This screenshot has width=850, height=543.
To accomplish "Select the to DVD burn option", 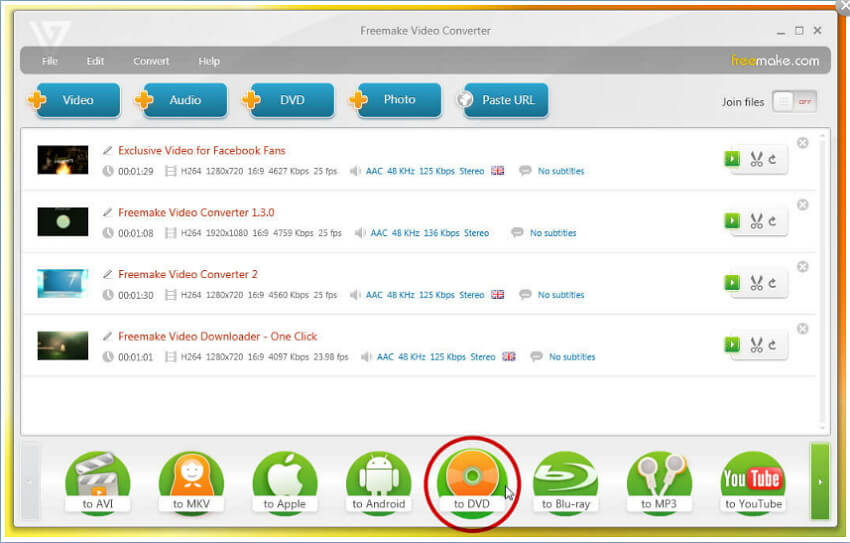I will pos(472,482).
